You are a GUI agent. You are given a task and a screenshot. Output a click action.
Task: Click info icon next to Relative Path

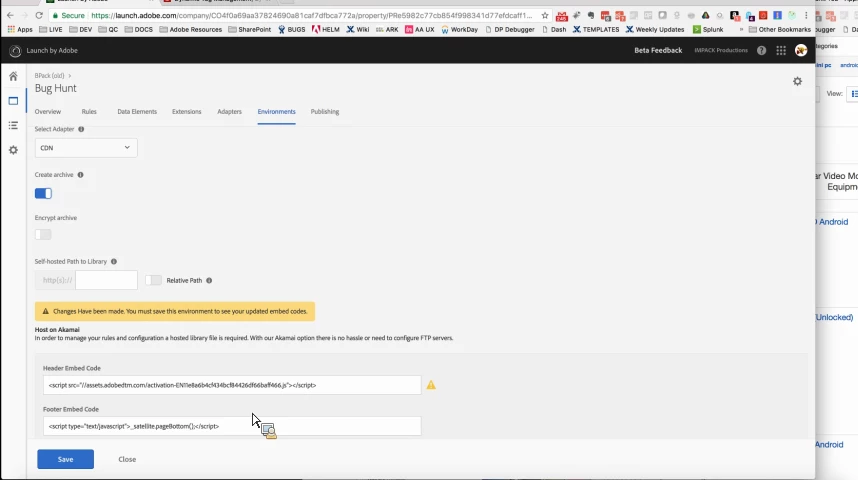[x=209, y=280]
